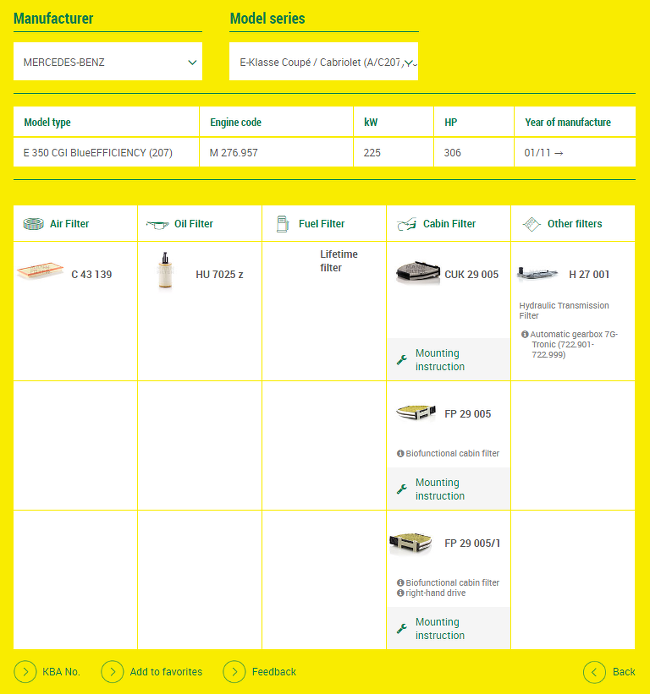Click the Model series heading
Image resolution: width=650 pixels, height=694 pixels.
pyautogui.click(x=268, y=19)
